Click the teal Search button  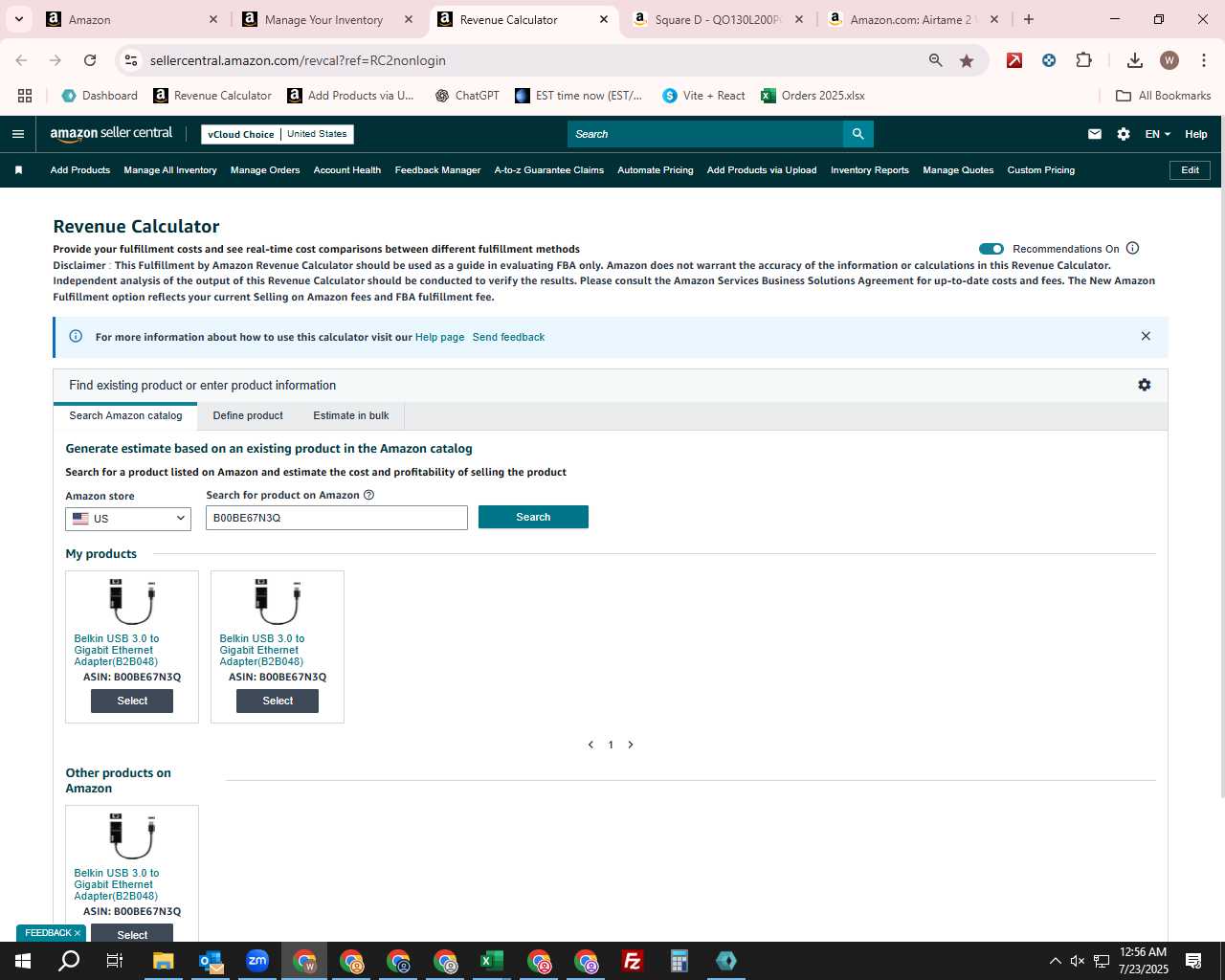[533, 517]
